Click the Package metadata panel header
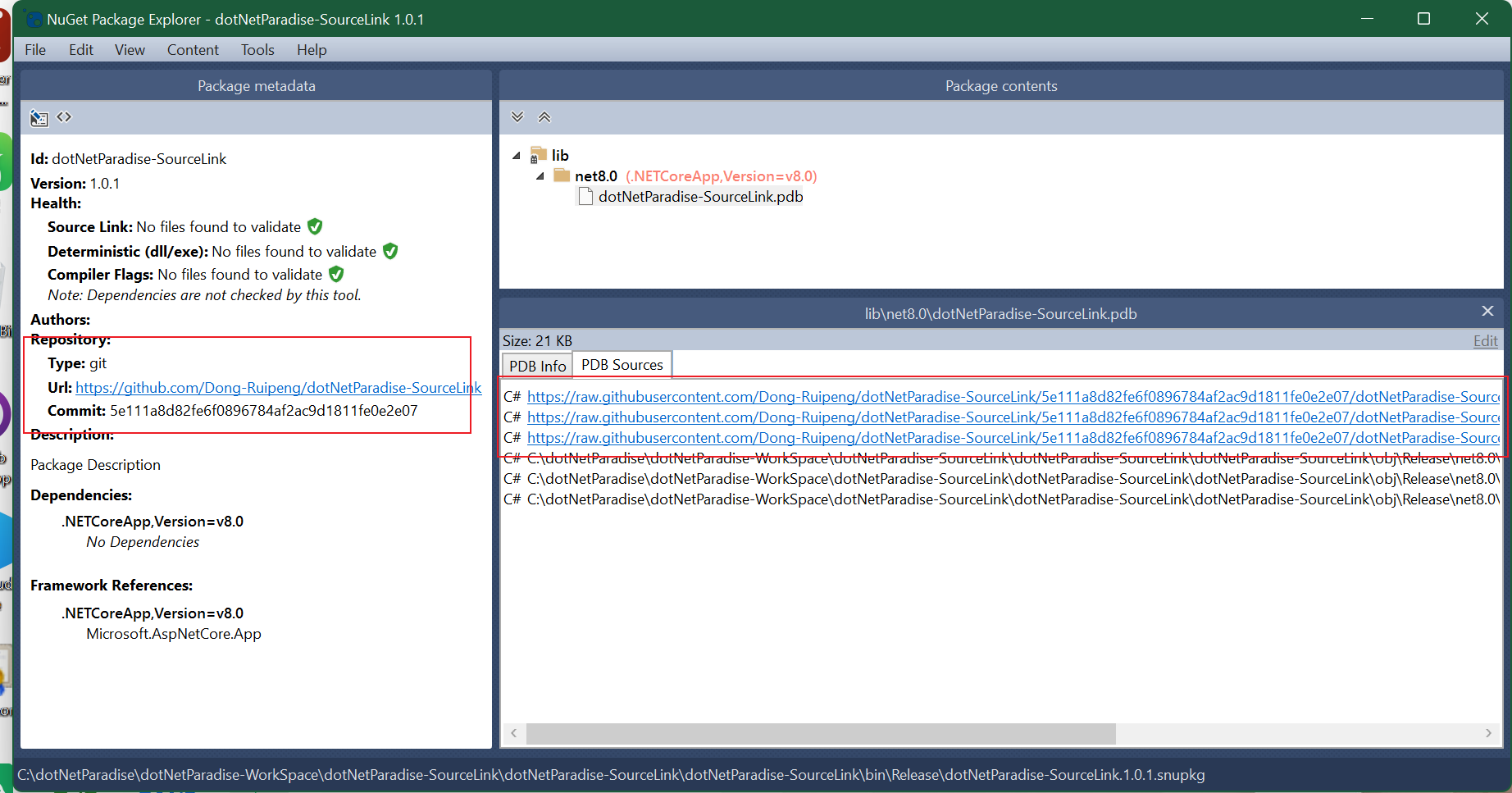This screenshot has height=793, width=1512. (256, 86)
